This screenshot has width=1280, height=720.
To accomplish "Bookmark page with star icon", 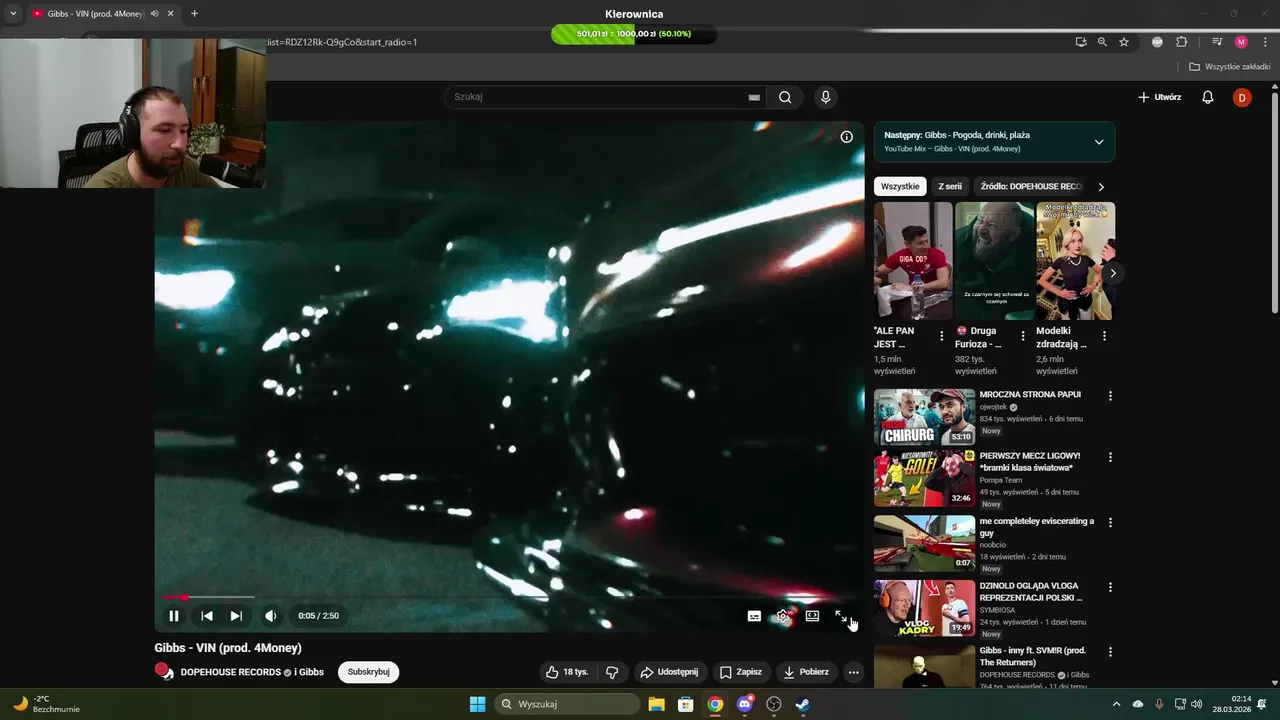I will tap(1124, 42).
